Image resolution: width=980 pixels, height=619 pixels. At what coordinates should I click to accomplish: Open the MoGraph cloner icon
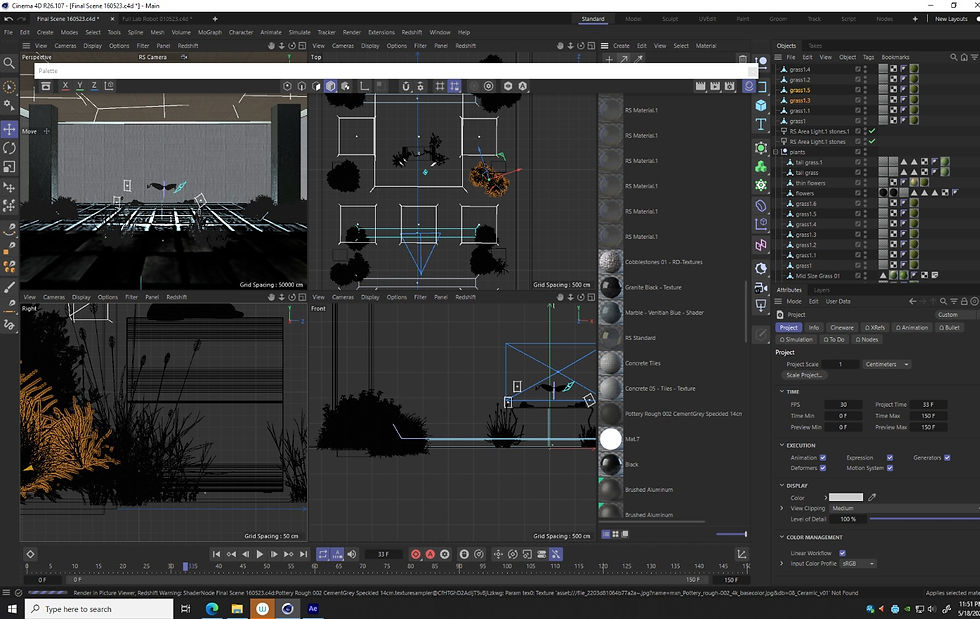[761, 166]
